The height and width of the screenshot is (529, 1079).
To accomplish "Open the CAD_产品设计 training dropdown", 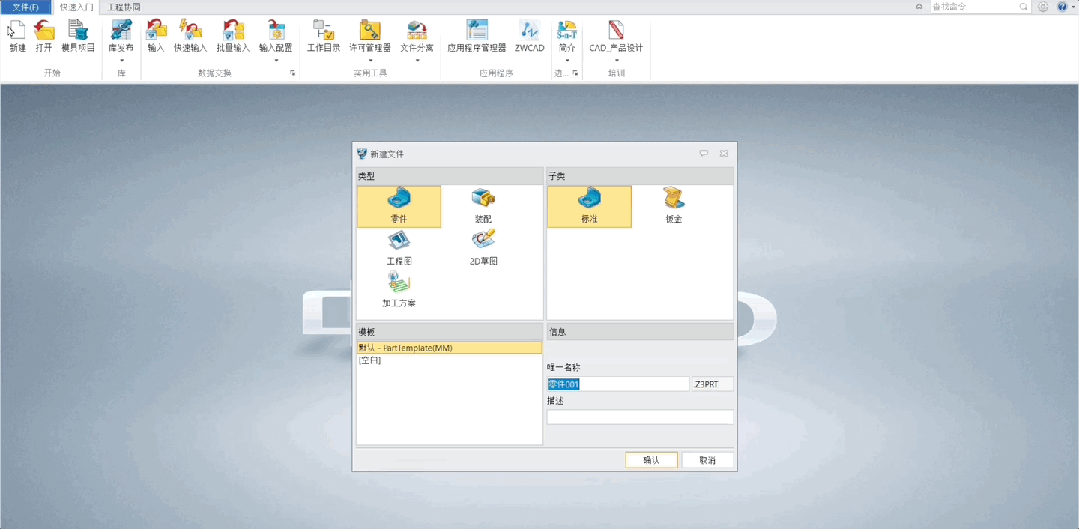I will (616, 61).
